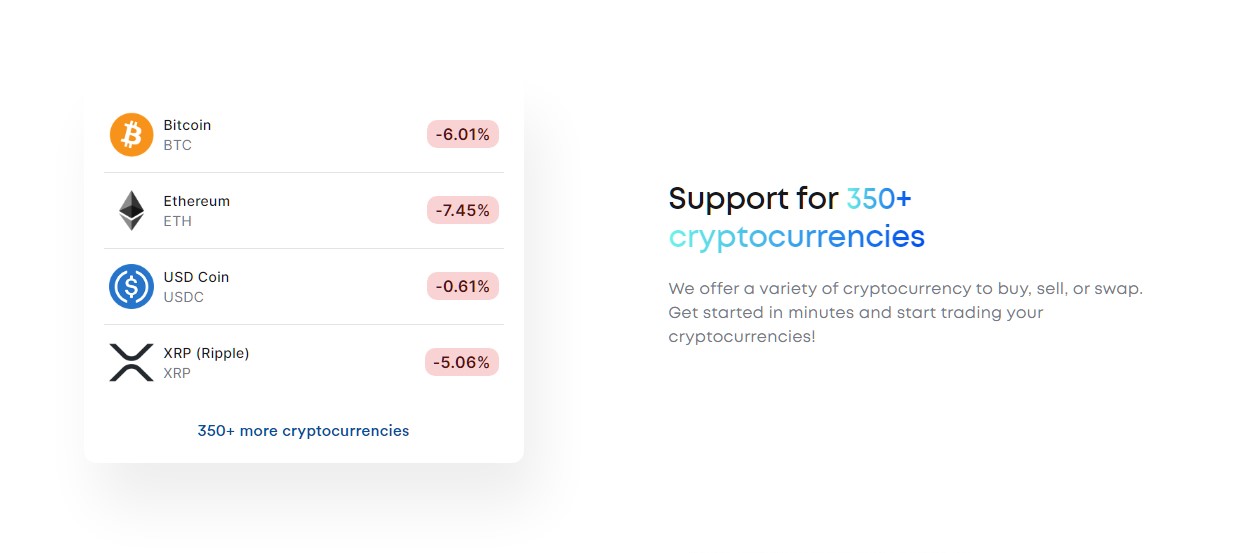Click the ETH ticker symbol
This screenshot has width=1254, height=553.
tap(177, 221)
